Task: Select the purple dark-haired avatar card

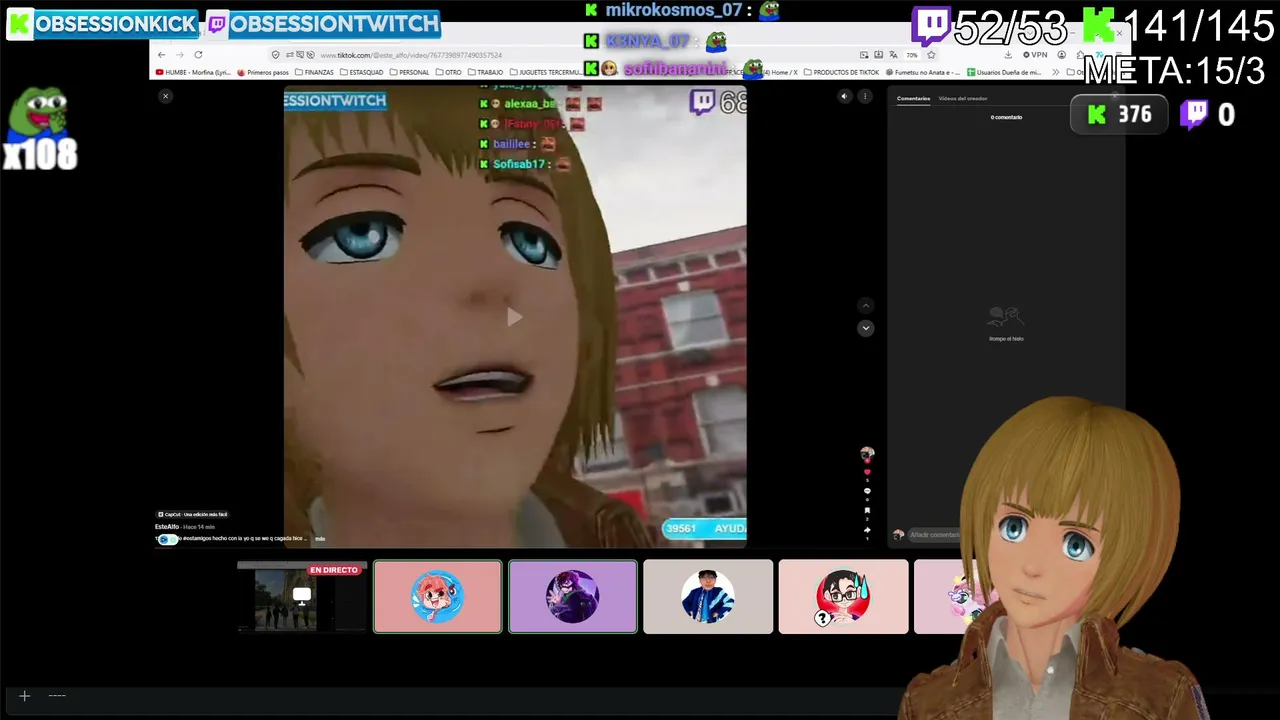Action: 573,597
